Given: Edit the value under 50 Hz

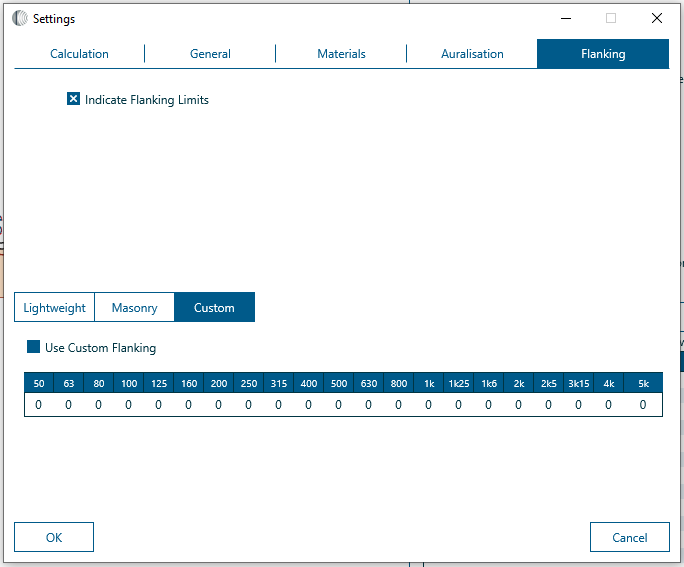Looking at the screenshot, I should (38, 405).
